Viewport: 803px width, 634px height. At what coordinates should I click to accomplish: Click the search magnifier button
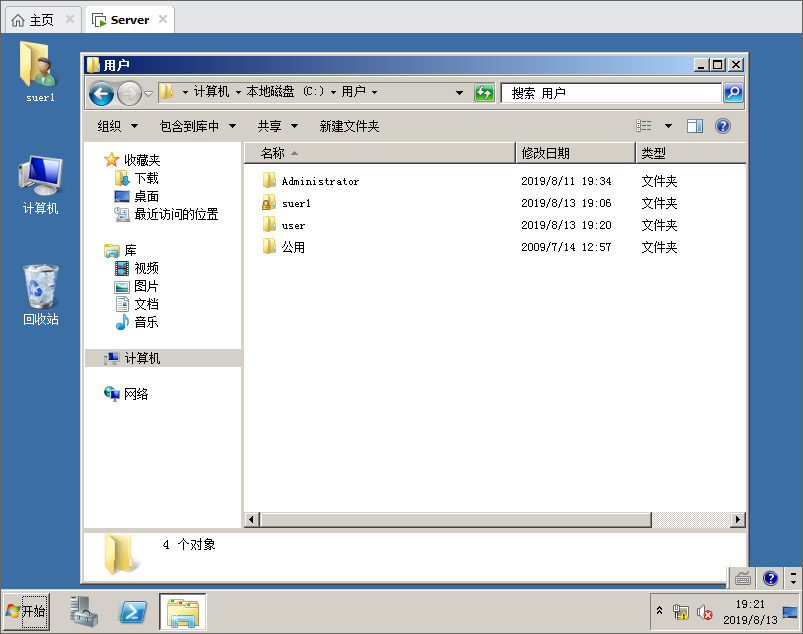tap(733, 93)
